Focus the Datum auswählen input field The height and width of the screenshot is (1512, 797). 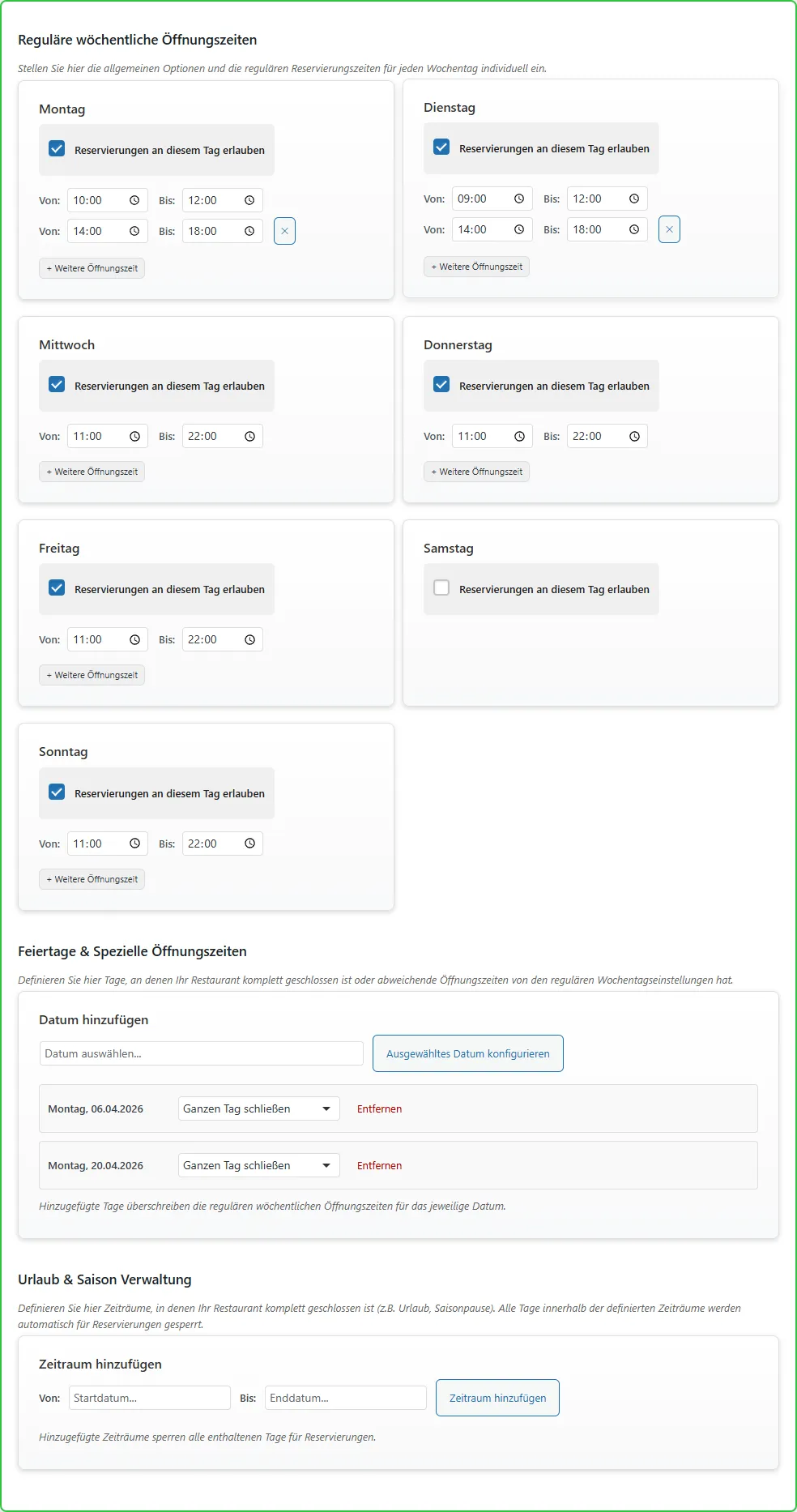tap(201, 1053)
